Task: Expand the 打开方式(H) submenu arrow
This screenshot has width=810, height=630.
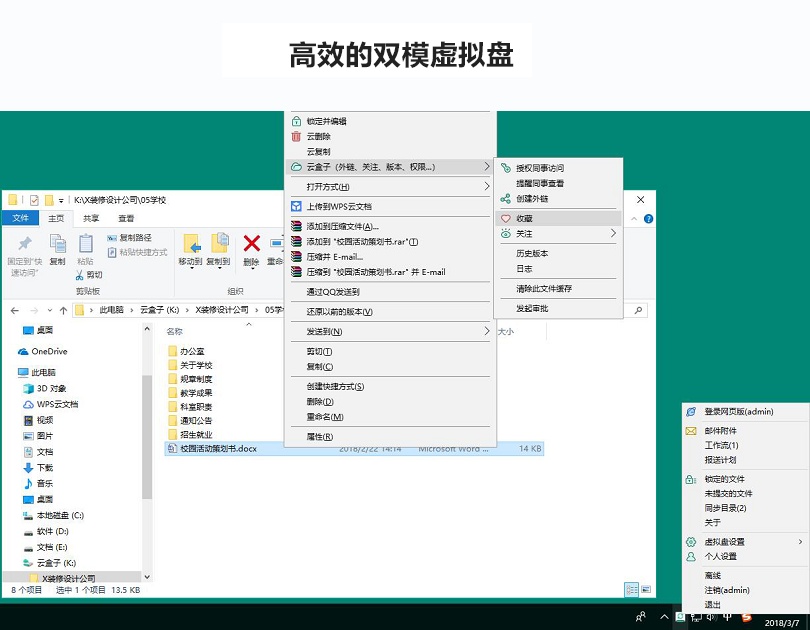Action: pyautogui.click(x=487, y=186)
